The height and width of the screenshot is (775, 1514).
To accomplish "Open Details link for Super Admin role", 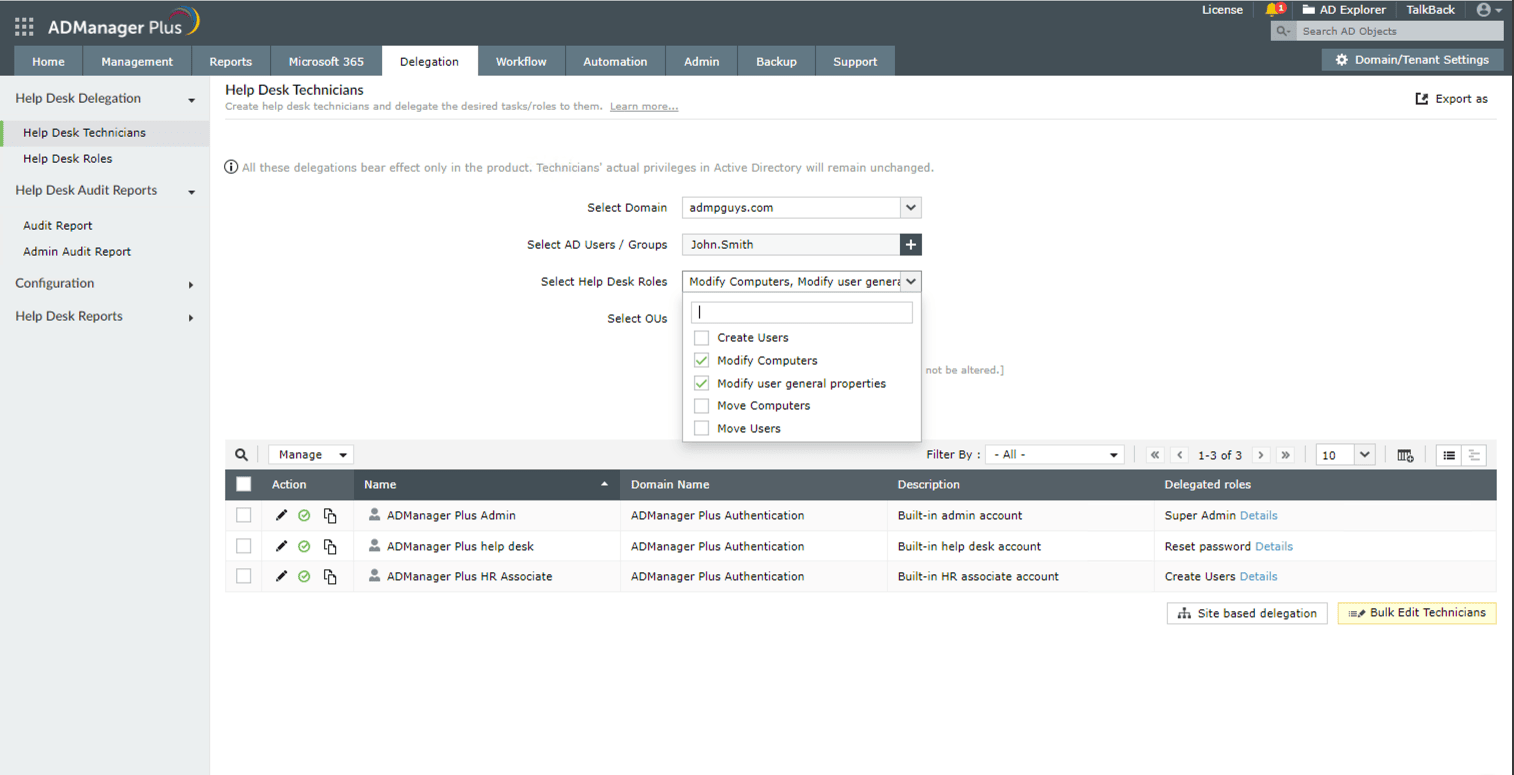I will [x=1258, y=516].
